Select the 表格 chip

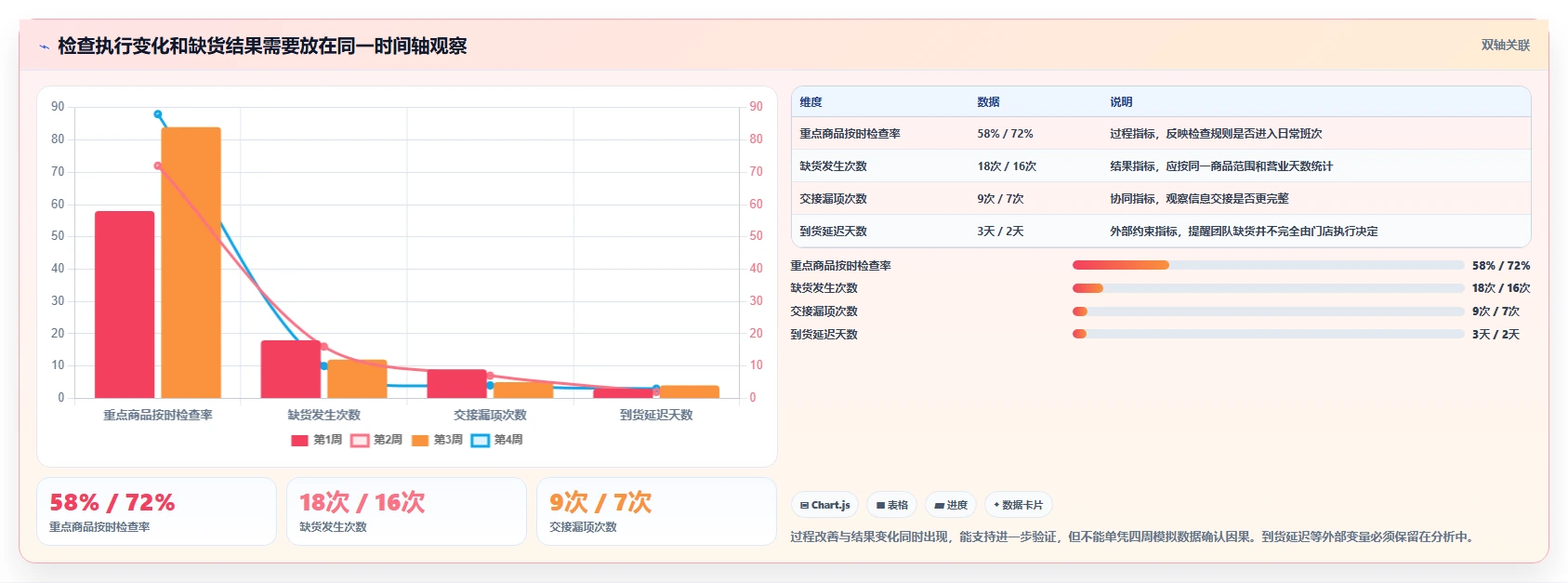click(x=892, y=505)
